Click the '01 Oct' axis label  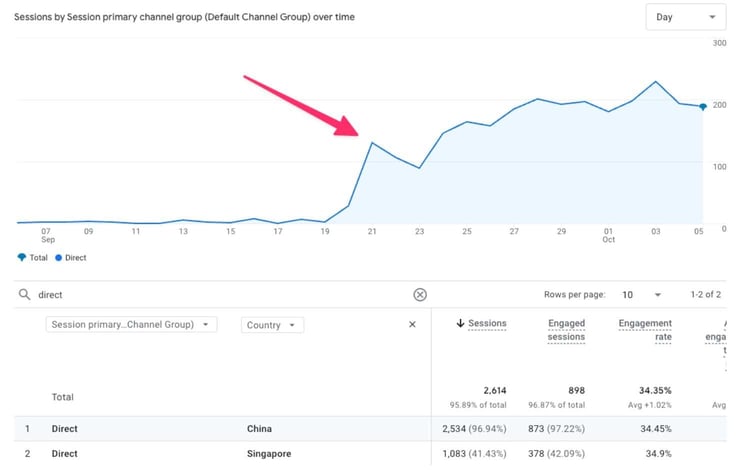pyautogui.click(x=608, y=235)
